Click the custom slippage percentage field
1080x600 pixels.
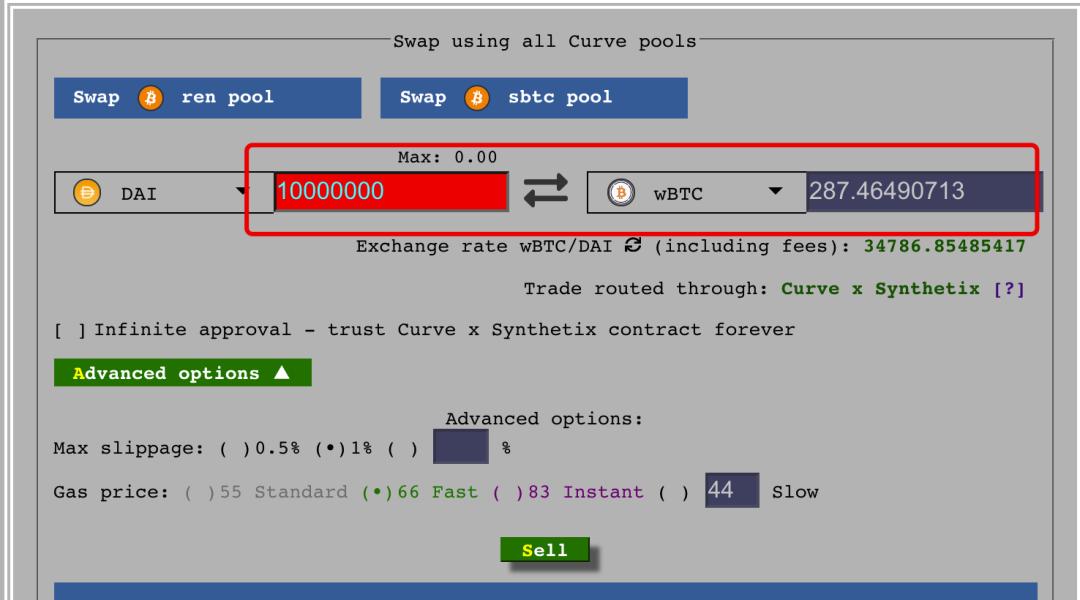[461, 446]
